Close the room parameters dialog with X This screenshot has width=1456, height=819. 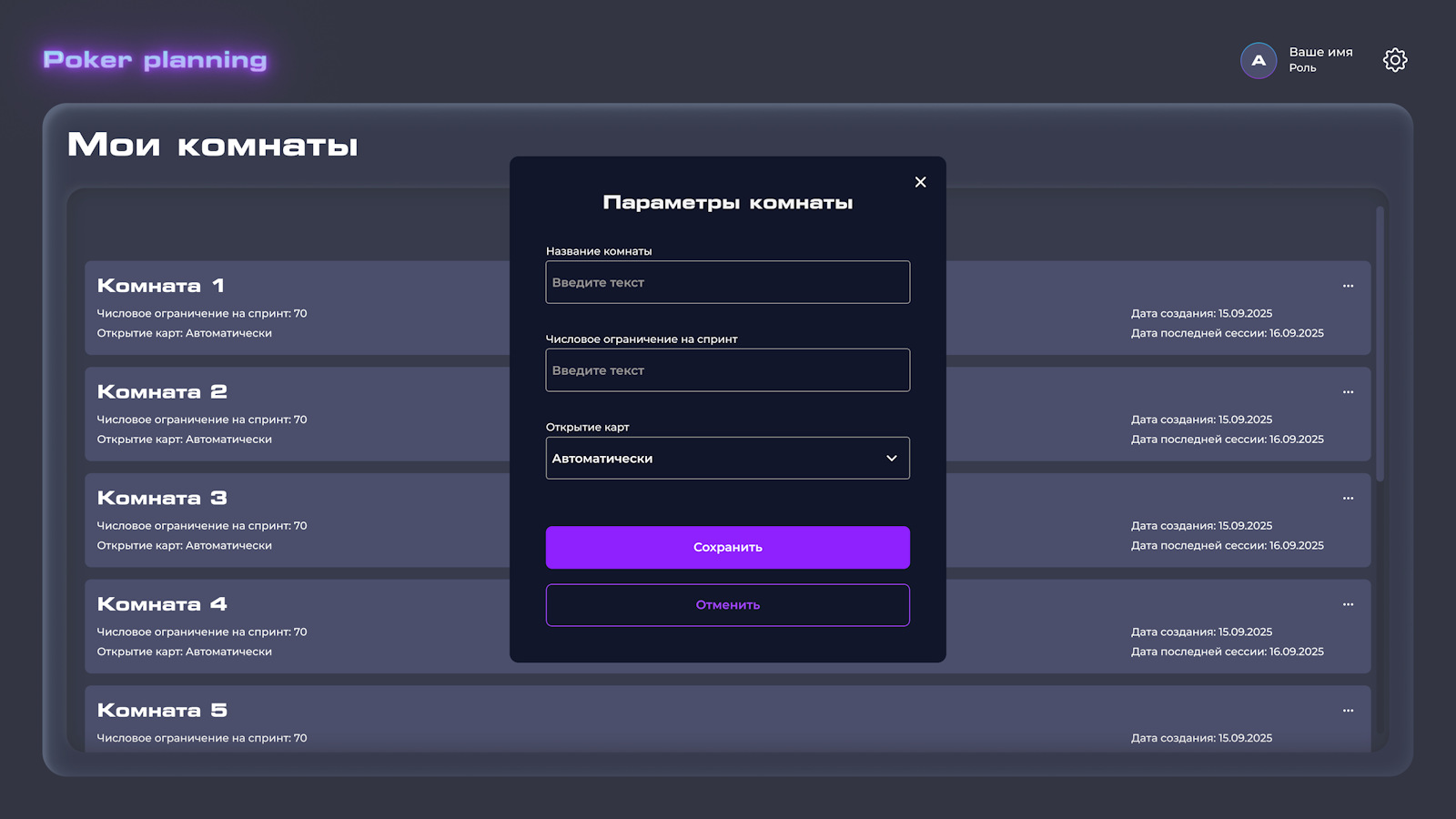point(920,182)
